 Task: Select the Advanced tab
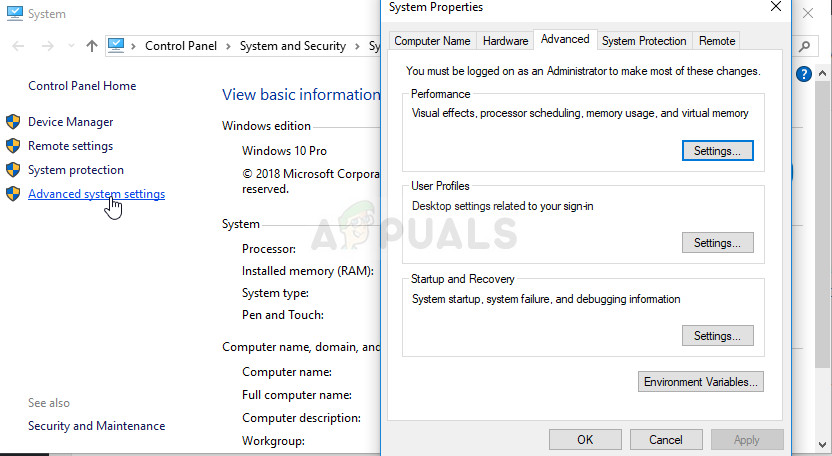(x=565, y=39)
